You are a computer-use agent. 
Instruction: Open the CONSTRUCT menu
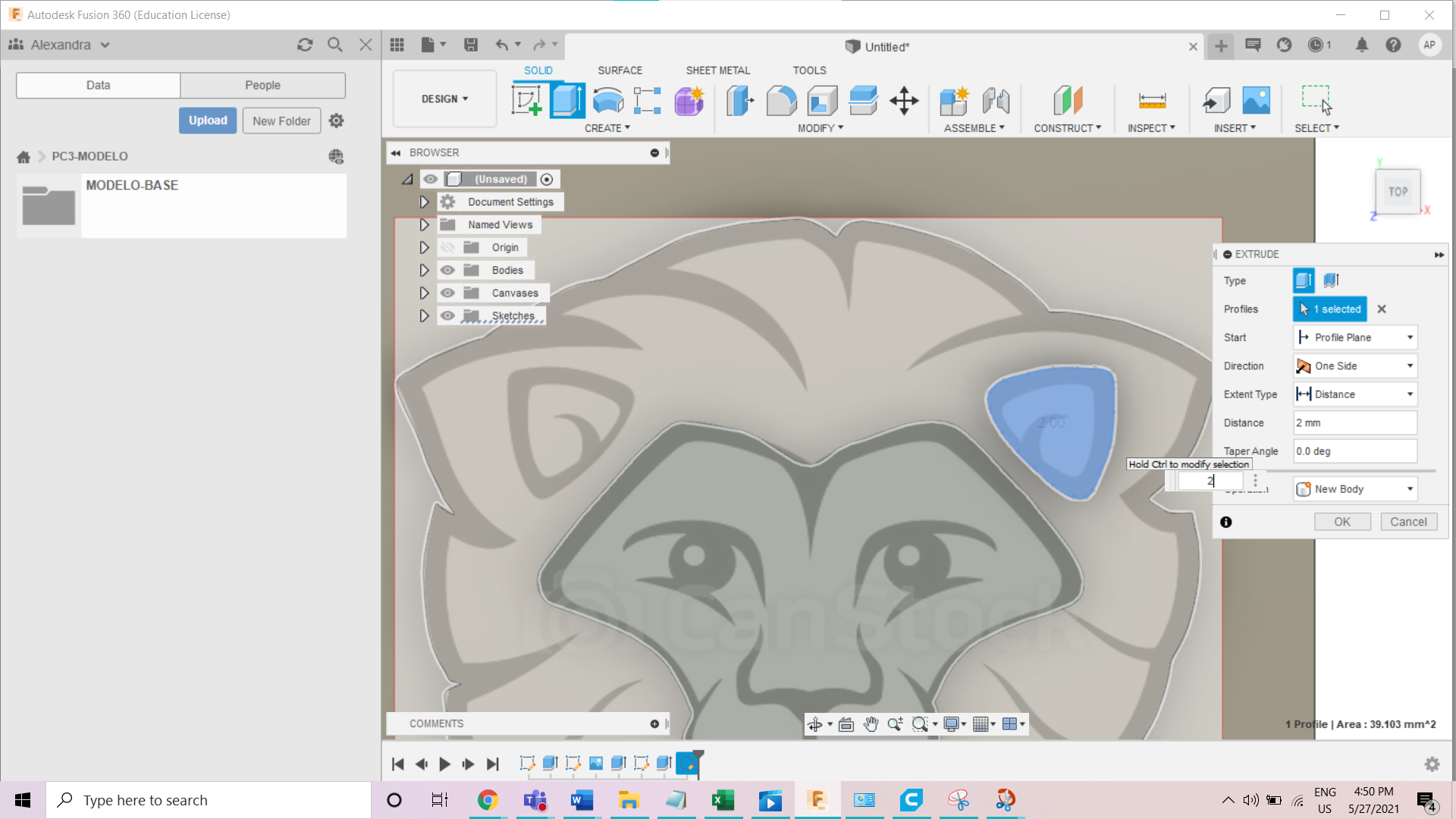coord(1068,128)
